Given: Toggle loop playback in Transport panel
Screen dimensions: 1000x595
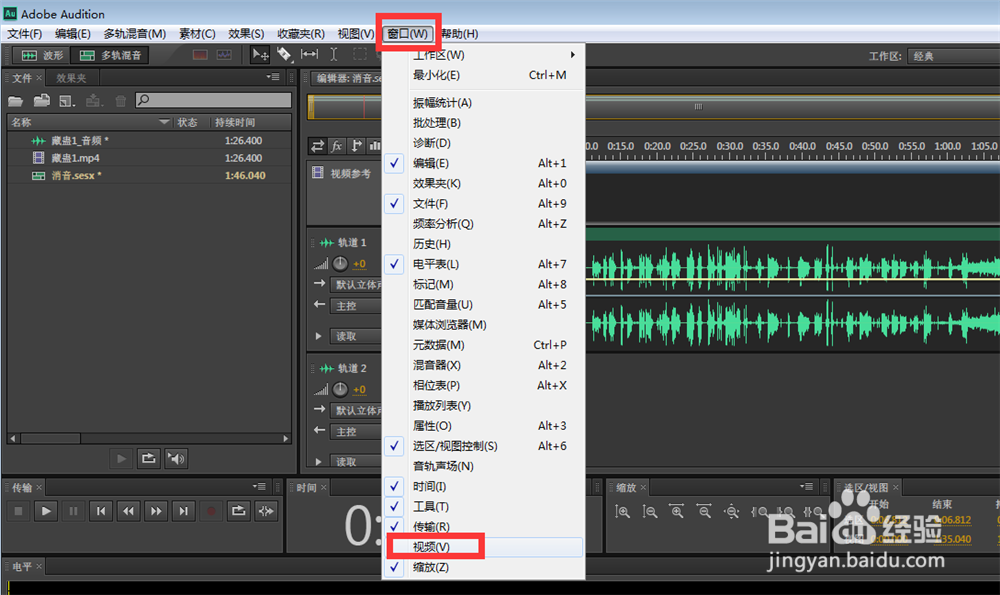Looking at the screenshot, I should coord(238,511).
